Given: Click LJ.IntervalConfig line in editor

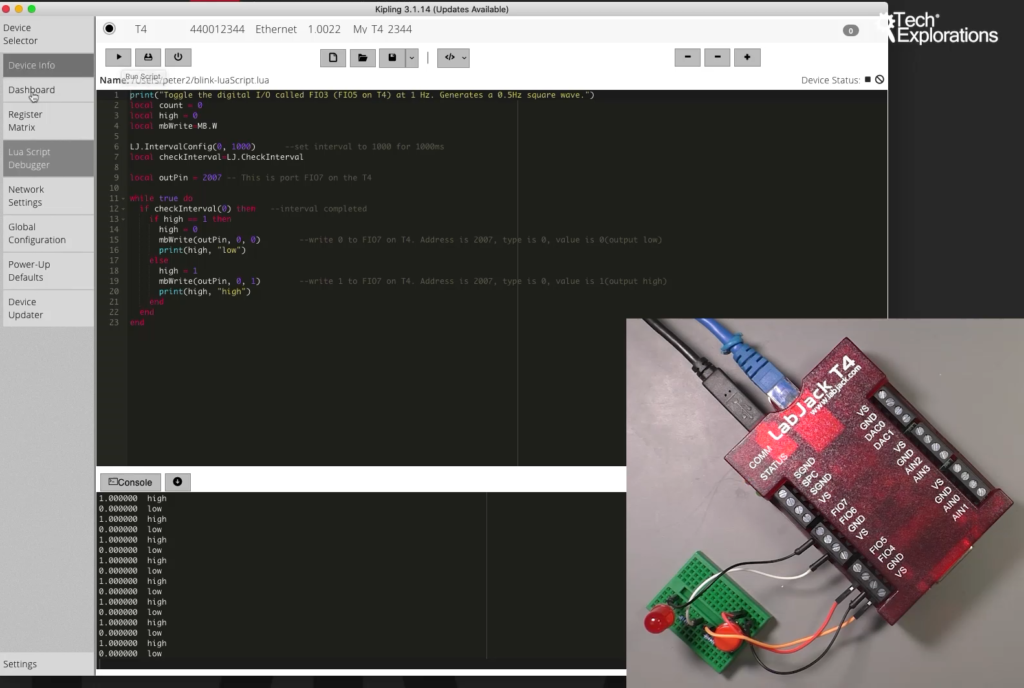Looking at the screenshot, I should [x=193, y=147].
